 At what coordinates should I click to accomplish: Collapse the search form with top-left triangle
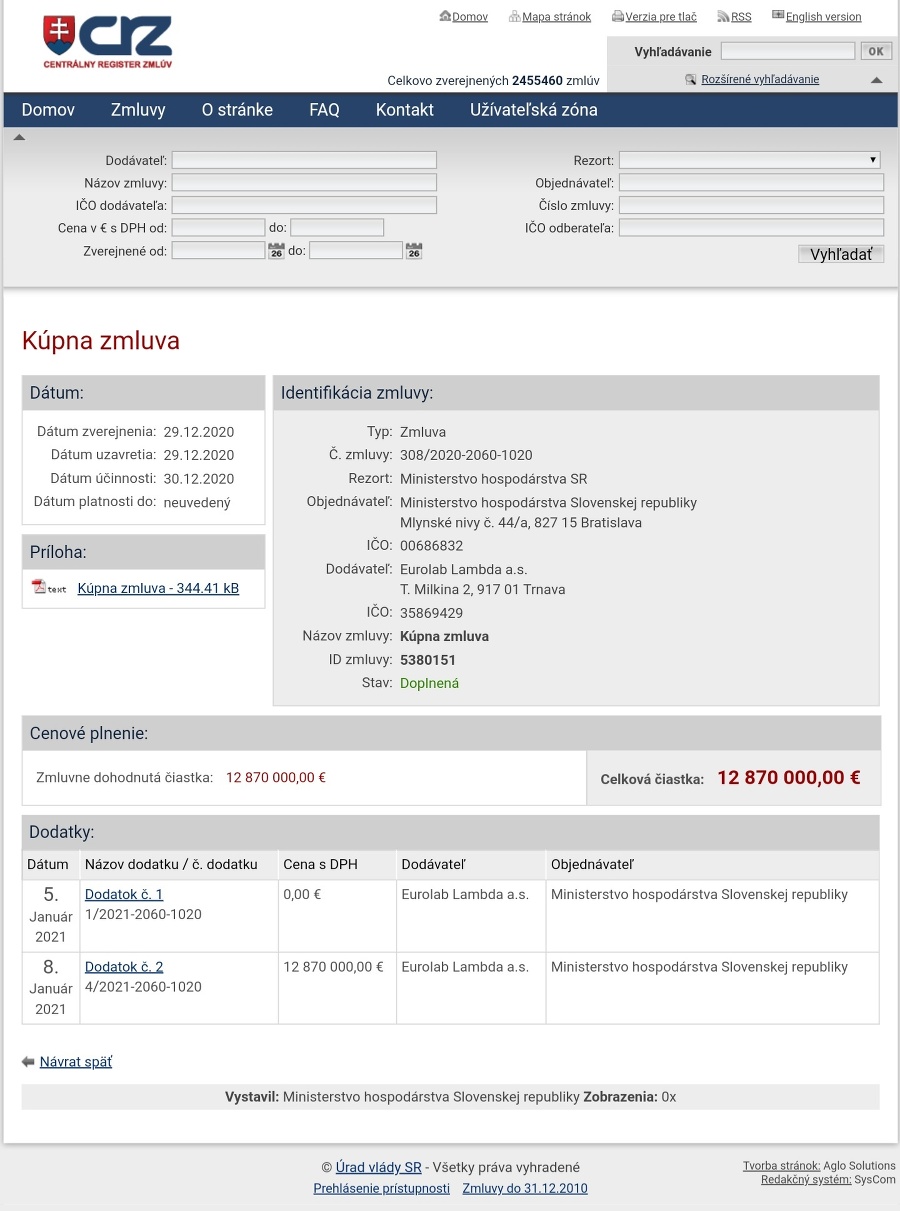point(19,138)
